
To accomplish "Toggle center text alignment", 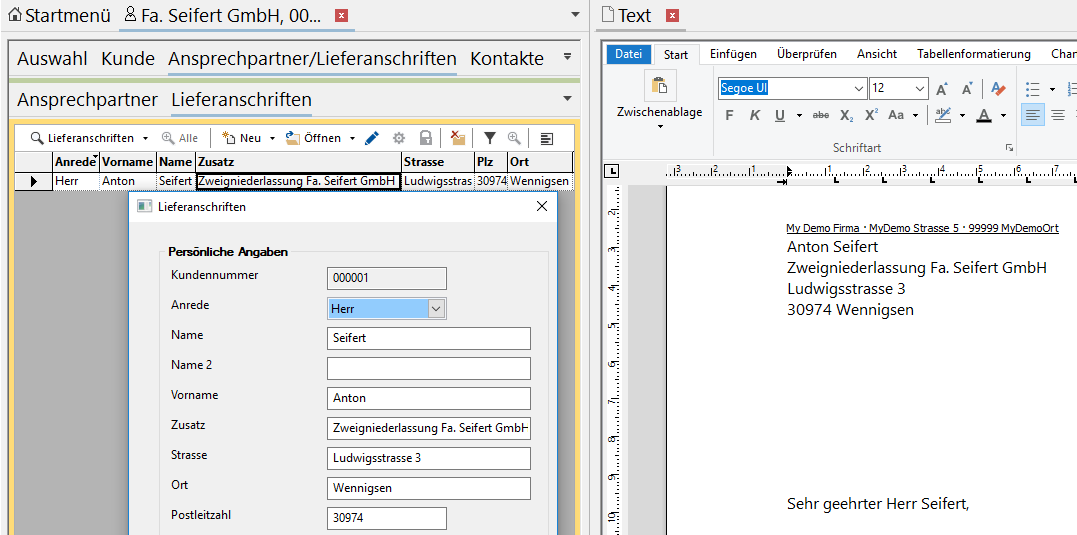I will (1058, 115).
